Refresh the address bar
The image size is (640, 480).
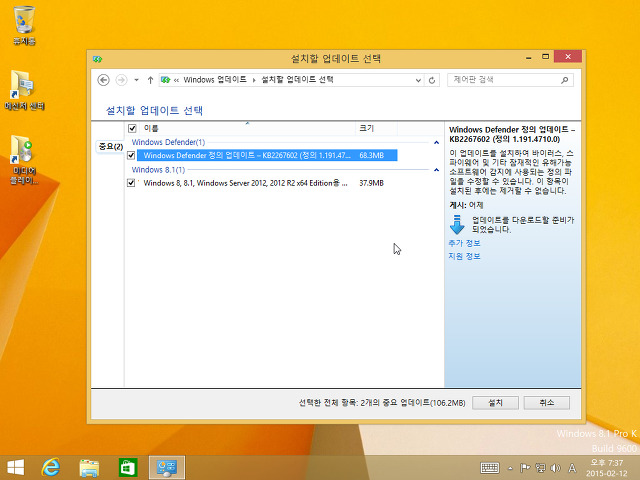tap(432, 80)
